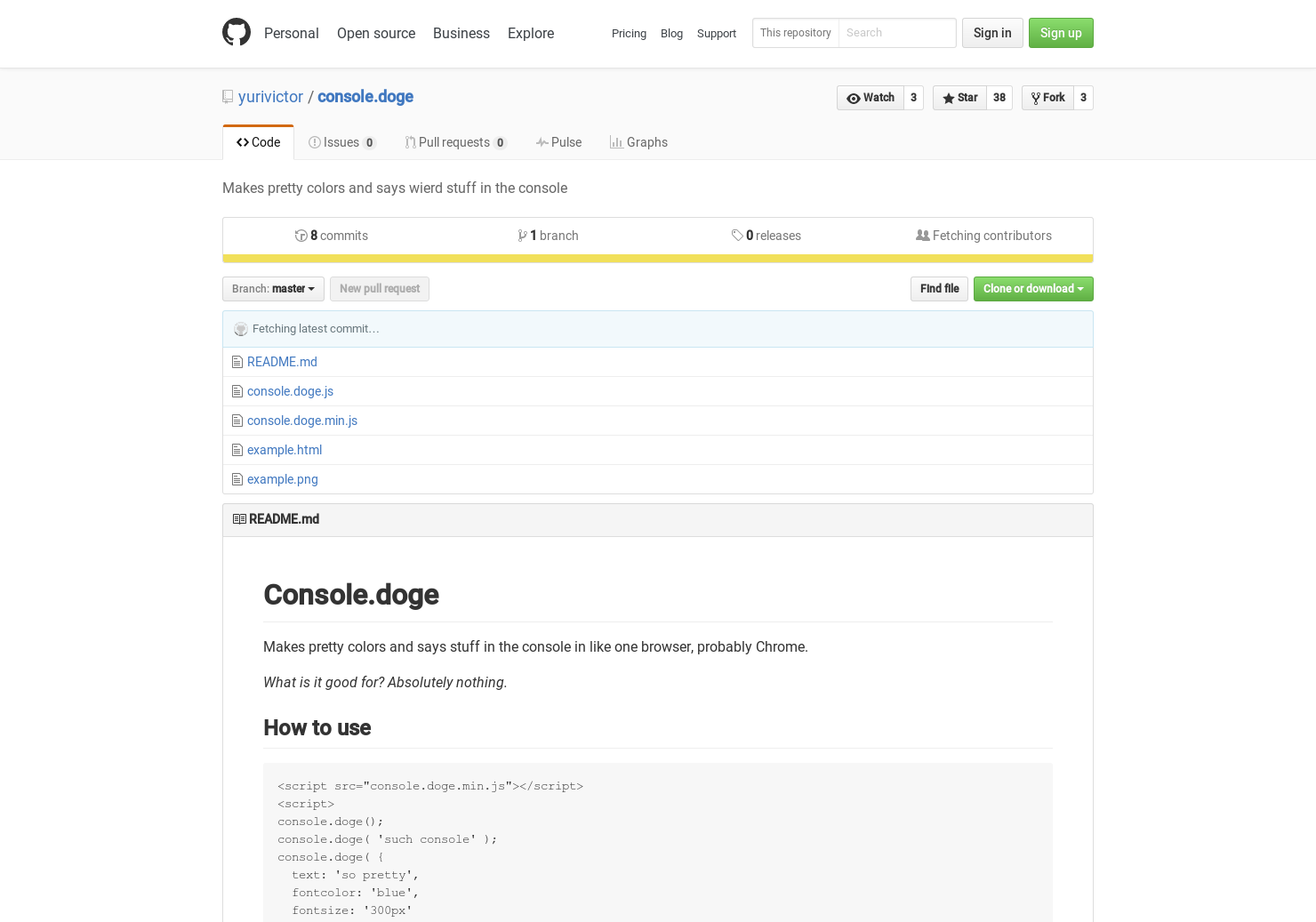Click inside the Search input field
The image size is (1316, 922).
(x=894, y=33)
